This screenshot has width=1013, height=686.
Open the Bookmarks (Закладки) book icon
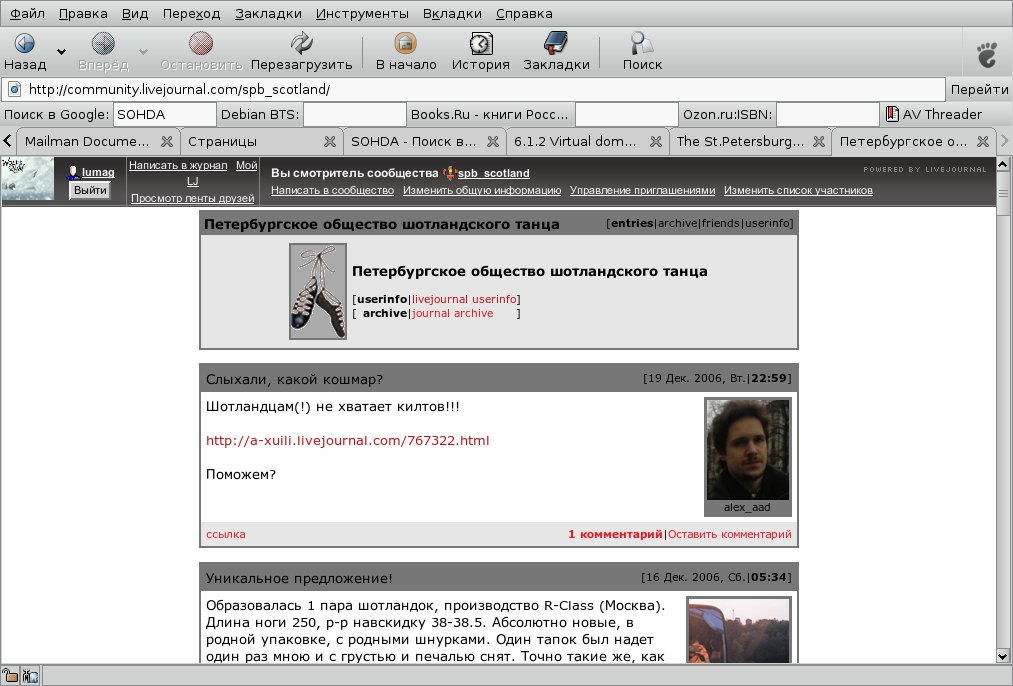tap(556, 44)
